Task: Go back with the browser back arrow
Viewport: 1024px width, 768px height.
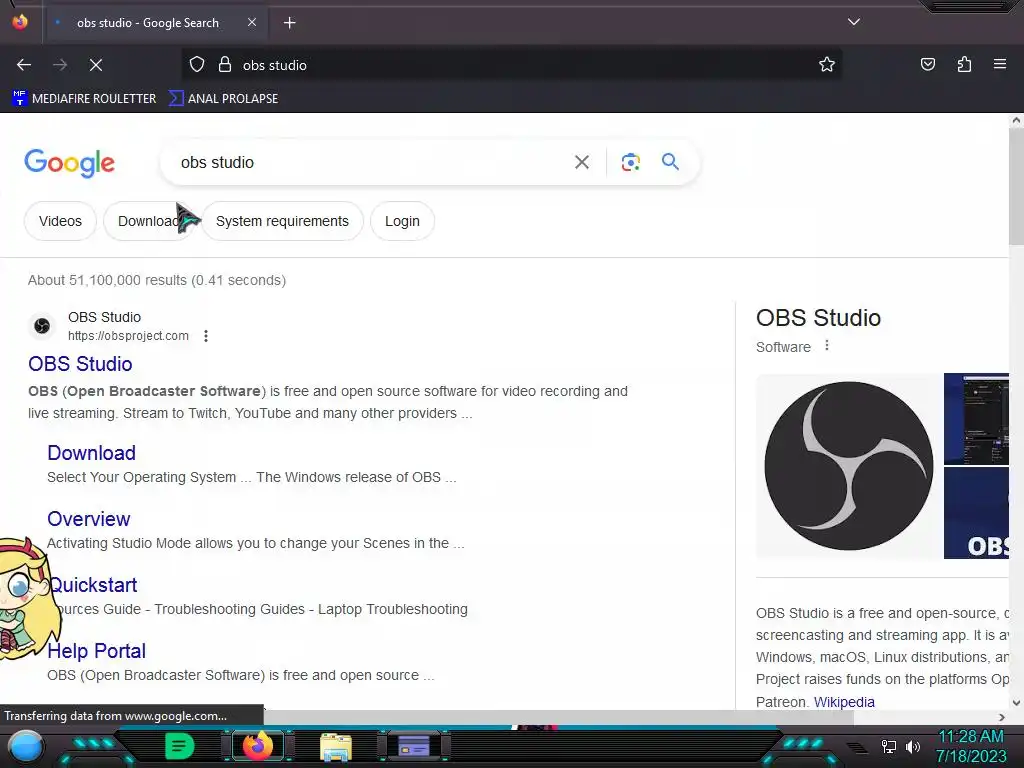Action: click(24, 65)
